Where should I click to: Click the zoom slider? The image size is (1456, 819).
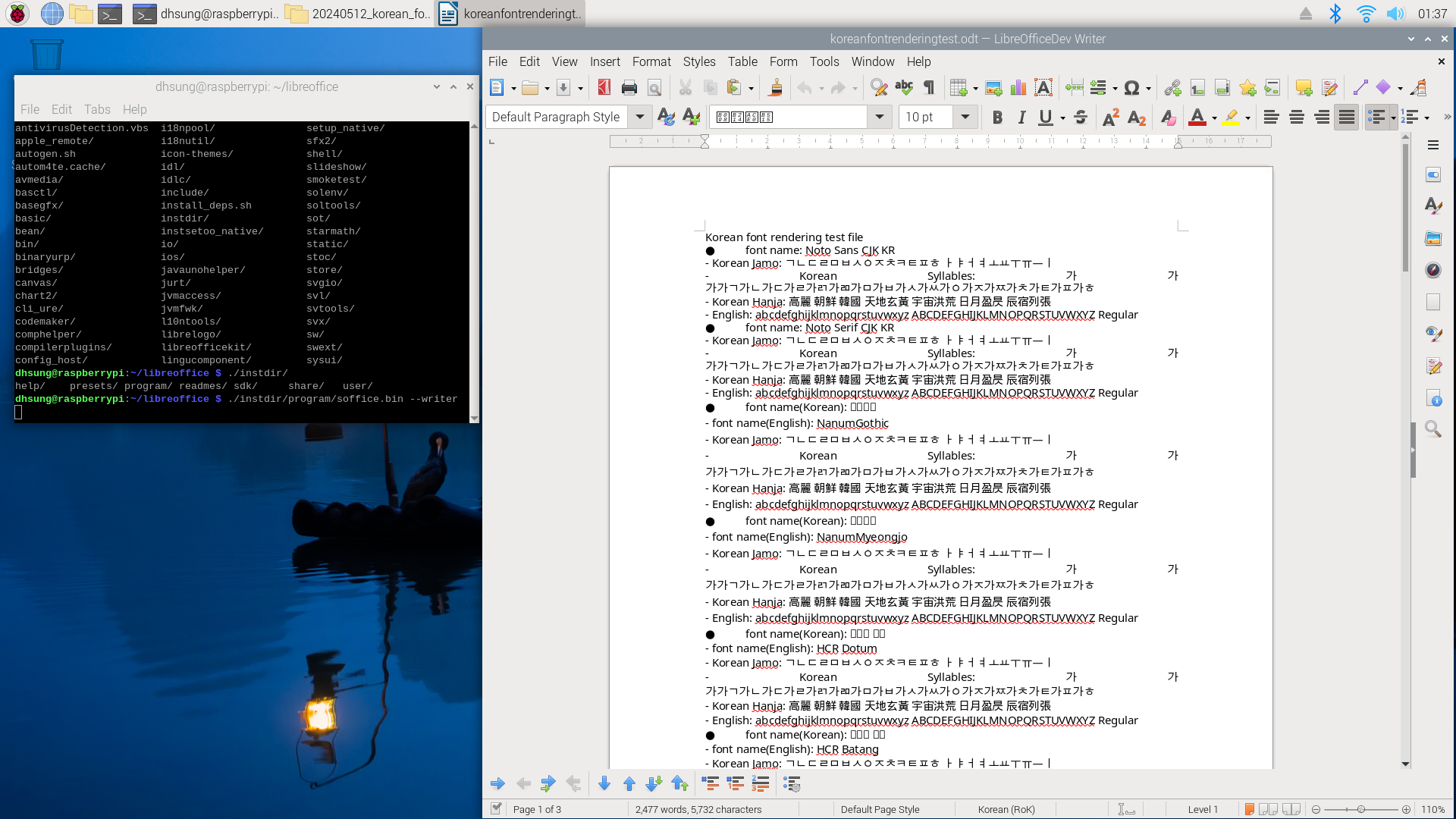[x=1360, y=809]
